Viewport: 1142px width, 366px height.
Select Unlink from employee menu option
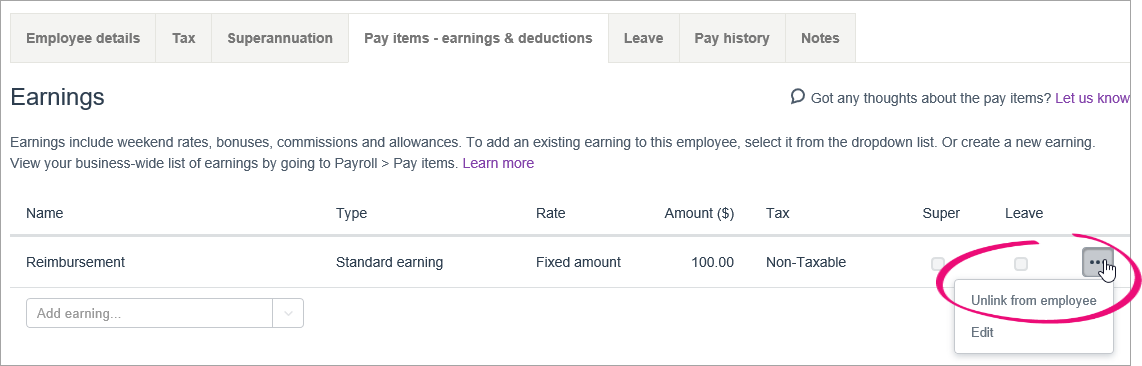1033,301
